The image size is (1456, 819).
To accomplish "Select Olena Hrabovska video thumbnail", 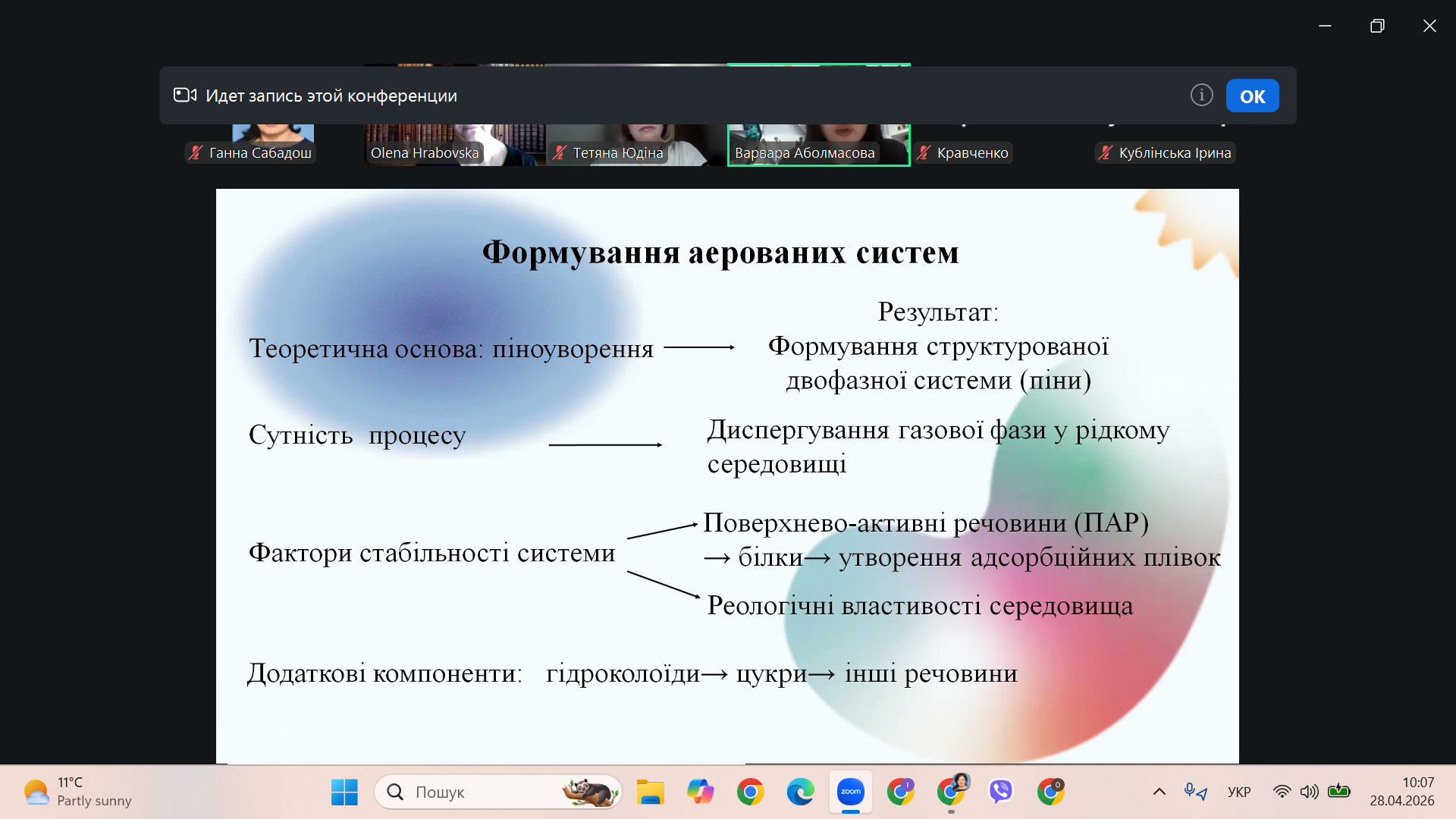I will coord(454,144).
